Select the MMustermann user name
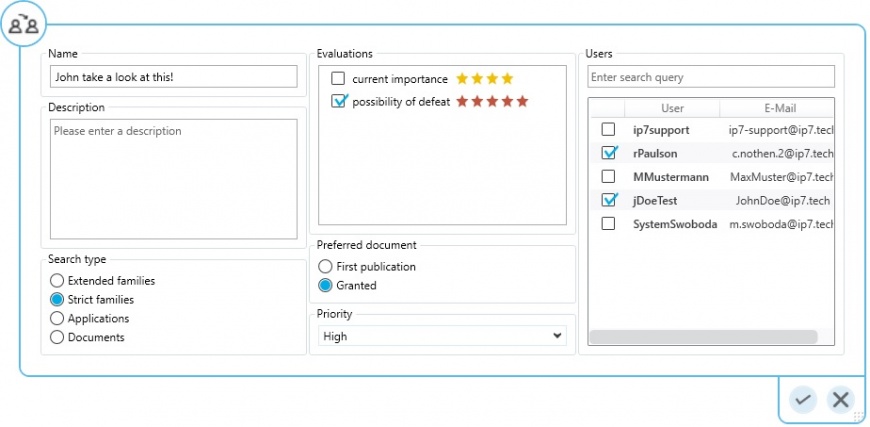 pos(671,177)
